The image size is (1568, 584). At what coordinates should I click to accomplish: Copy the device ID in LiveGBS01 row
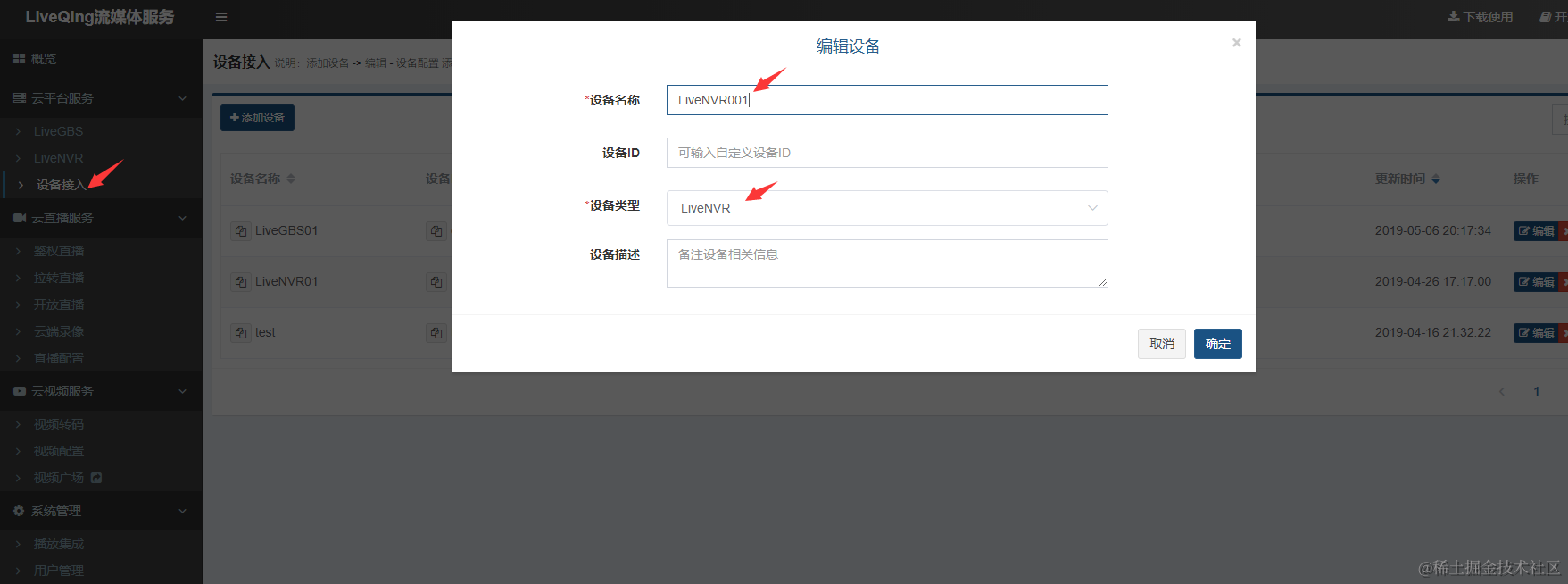pos(436,231)
